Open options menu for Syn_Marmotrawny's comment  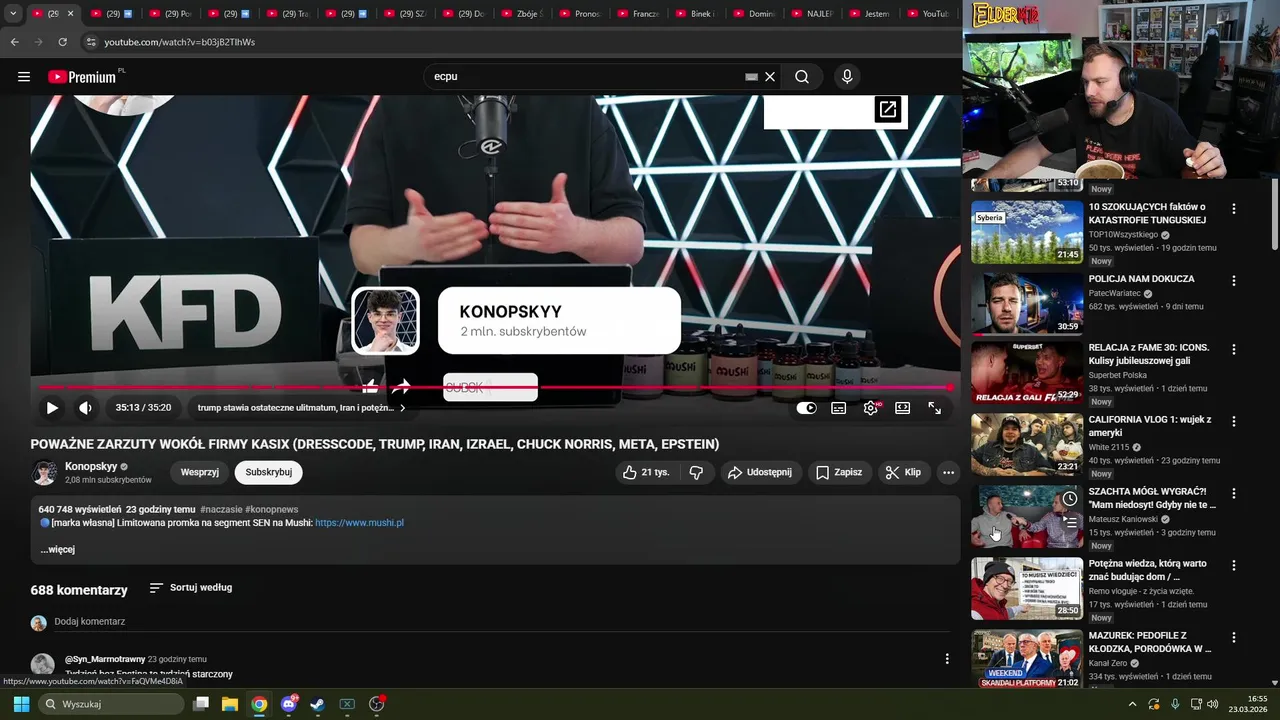pos(947,659)
